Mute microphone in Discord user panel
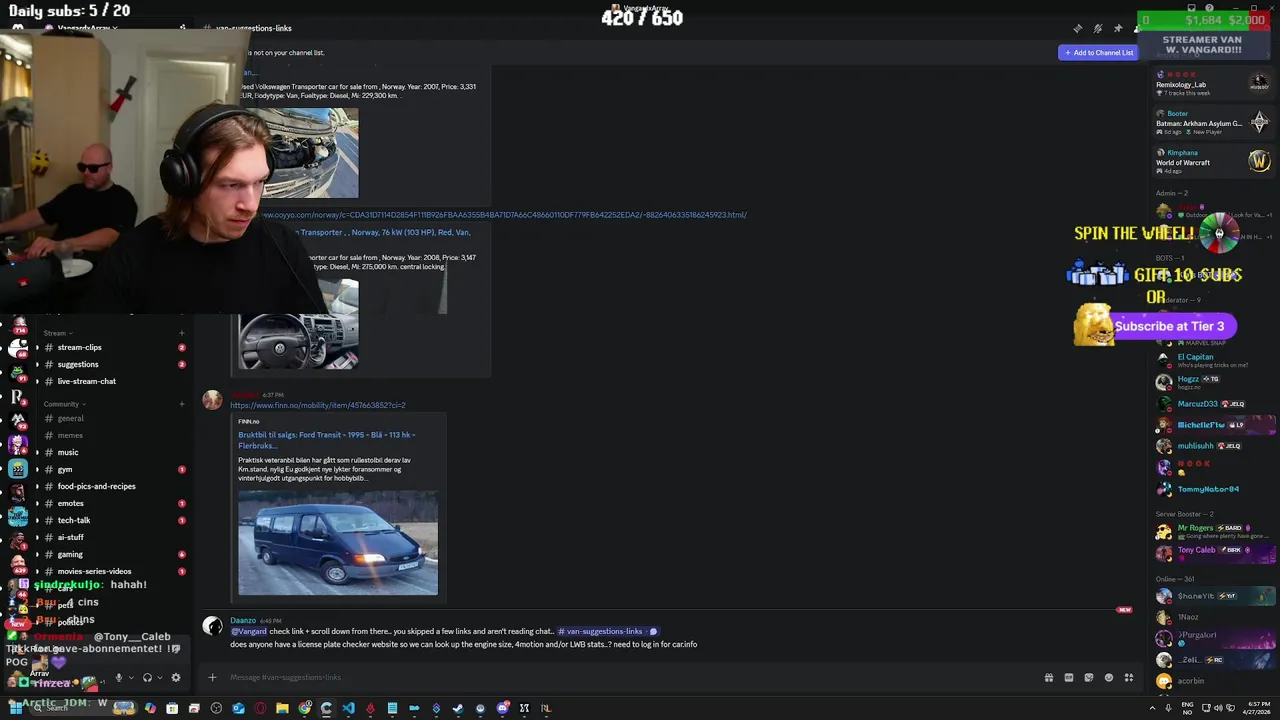Viewport: 1280px width, 720px height. 118,677
